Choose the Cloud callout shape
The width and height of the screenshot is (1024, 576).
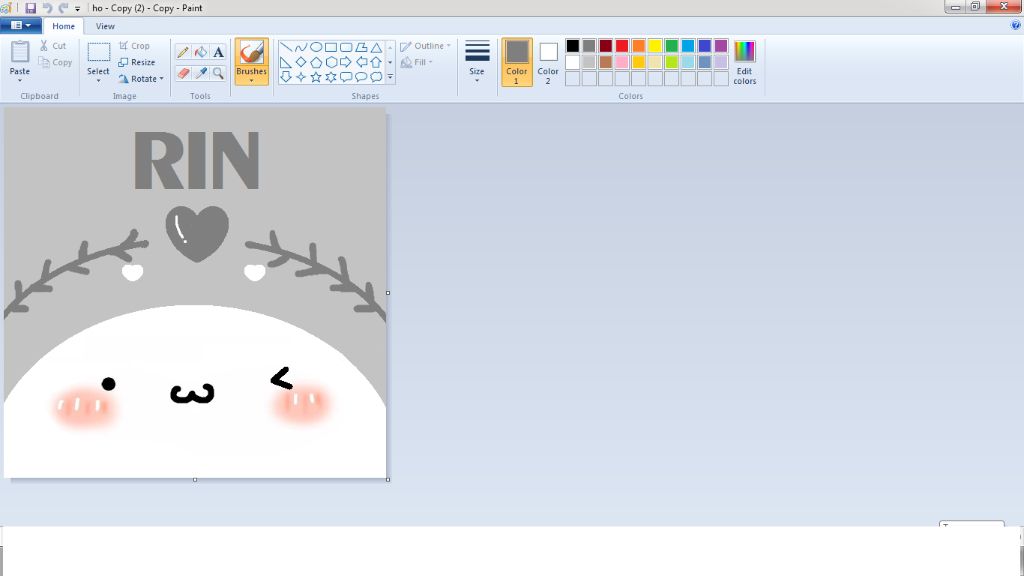tap(376, 77)
